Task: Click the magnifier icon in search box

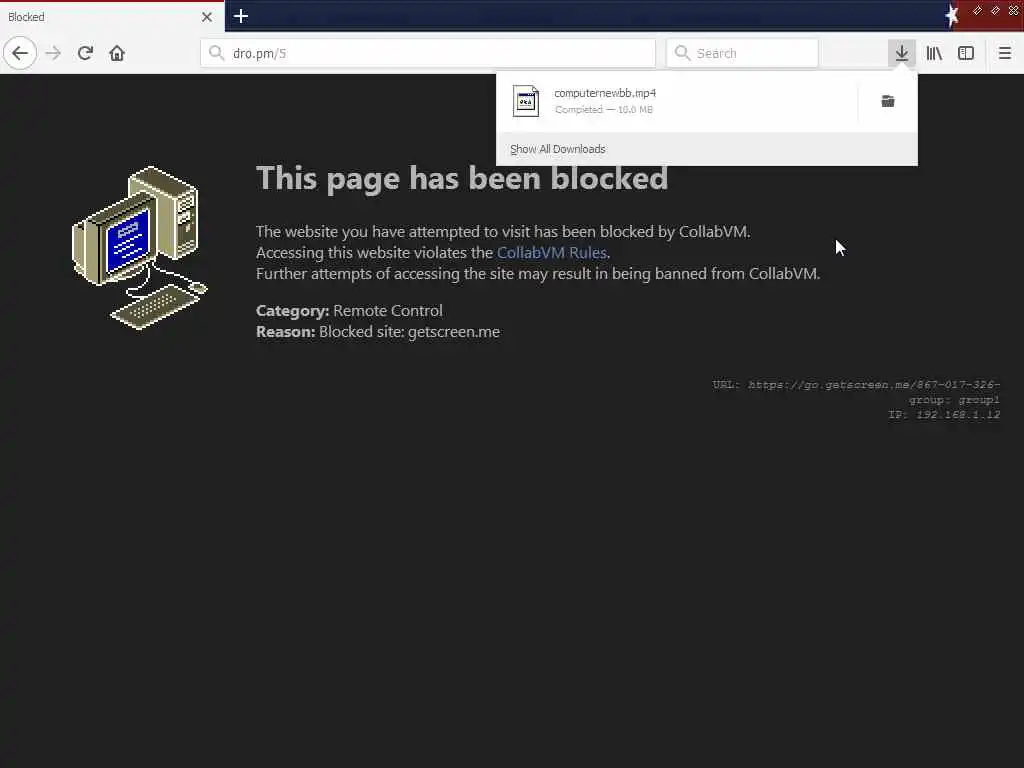Action: (x=682, y=53)
